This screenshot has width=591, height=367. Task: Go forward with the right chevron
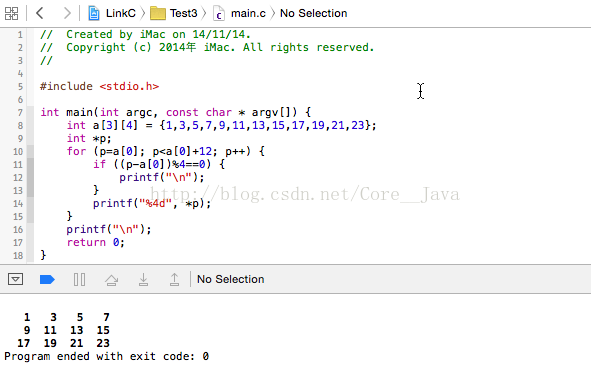pos(67,13)
